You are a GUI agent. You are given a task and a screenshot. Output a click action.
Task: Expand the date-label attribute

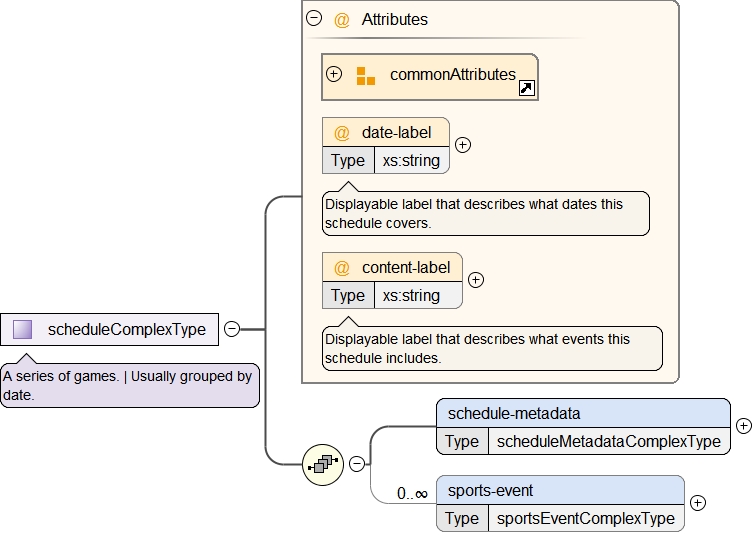(463, 144)
